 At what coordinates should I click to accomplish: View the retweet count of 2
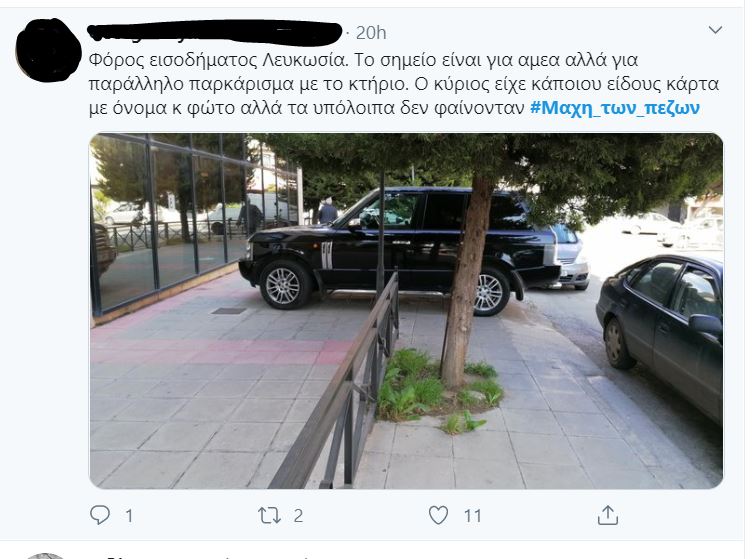(298, 516)
